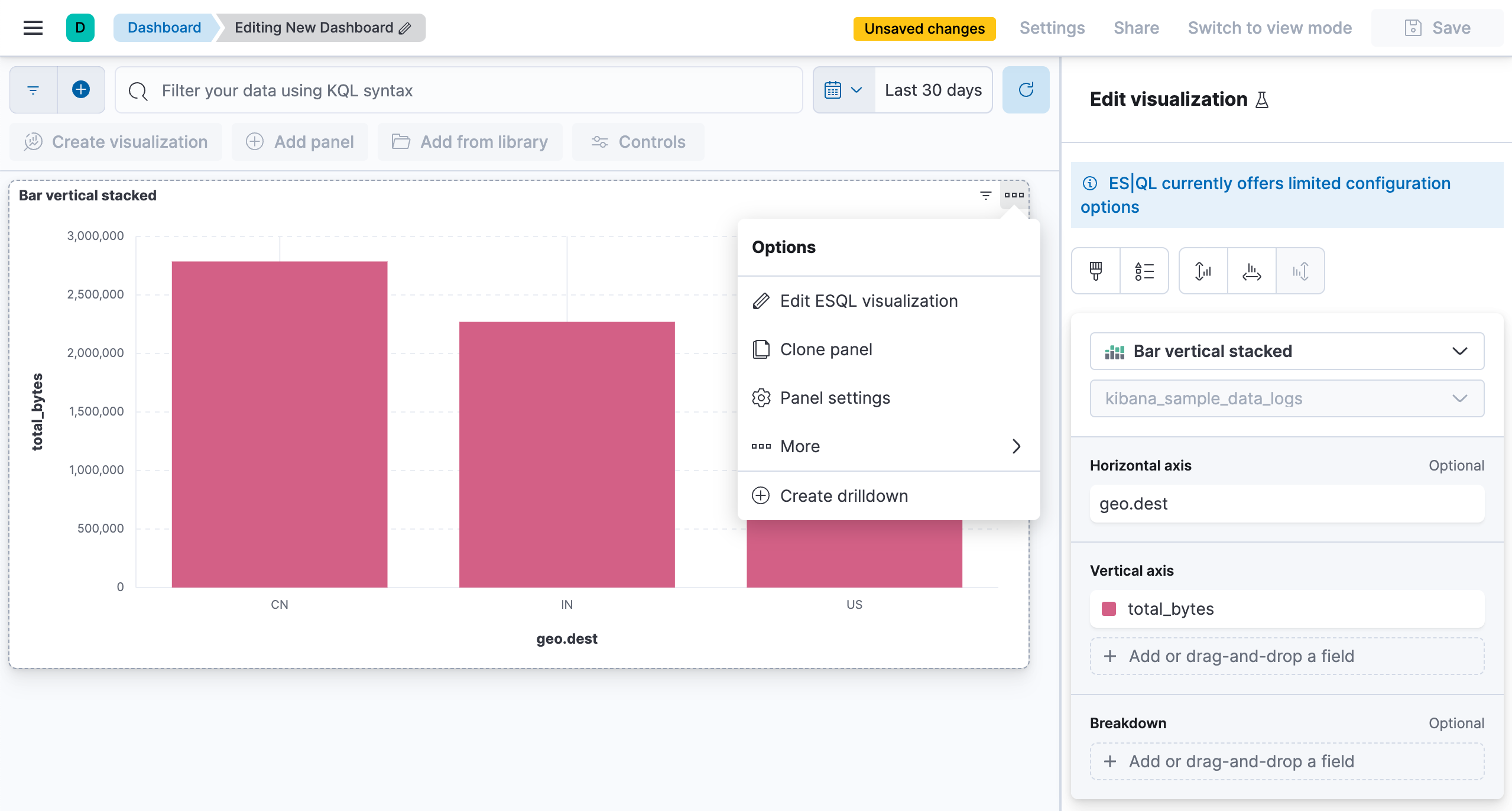Click the Save button
The image size is (1512, 811).
(x=1436, y=27)
